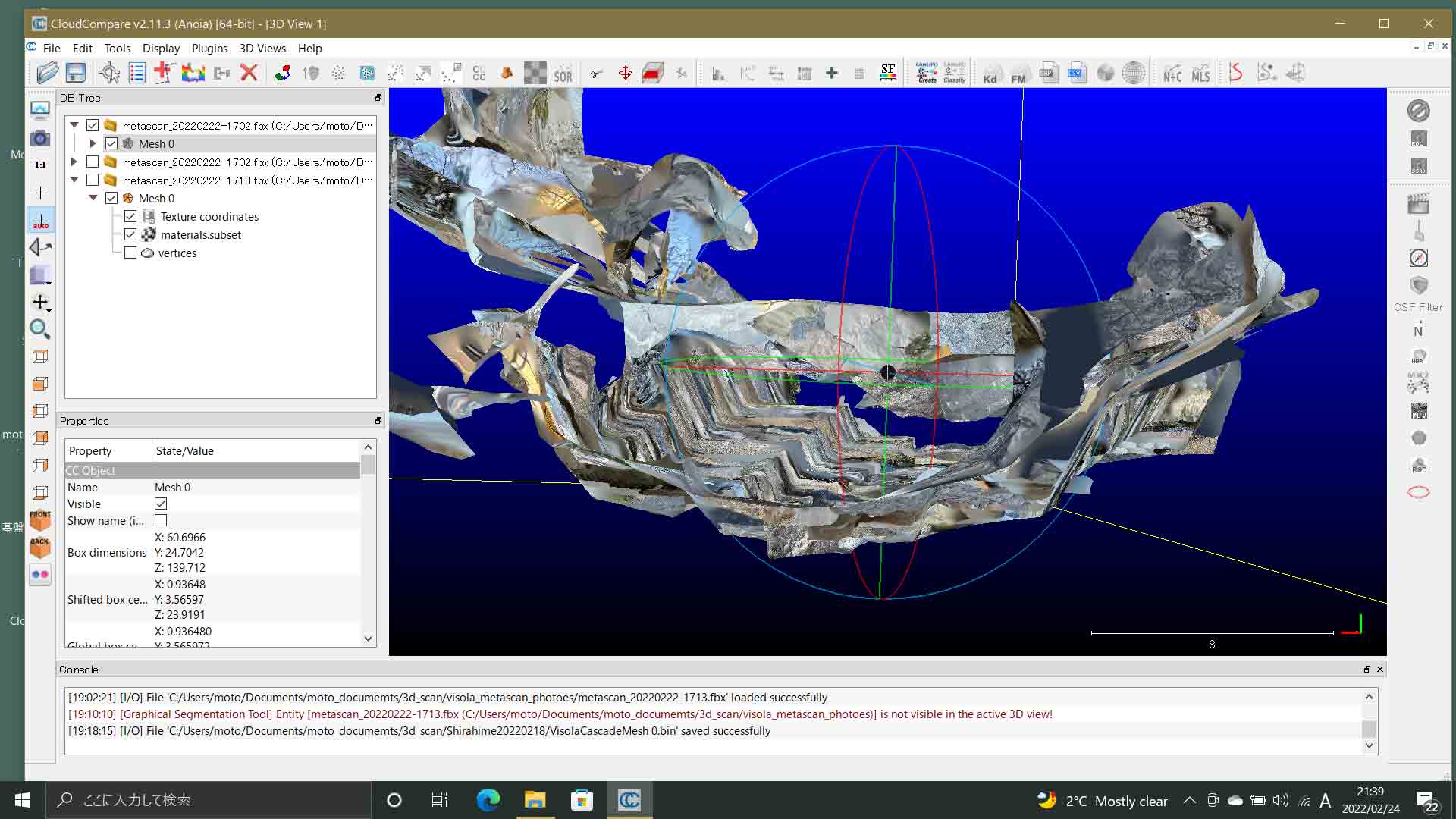Select materials.subset in the DB Tree
The image size is (1456, 819).
(201, 234)
